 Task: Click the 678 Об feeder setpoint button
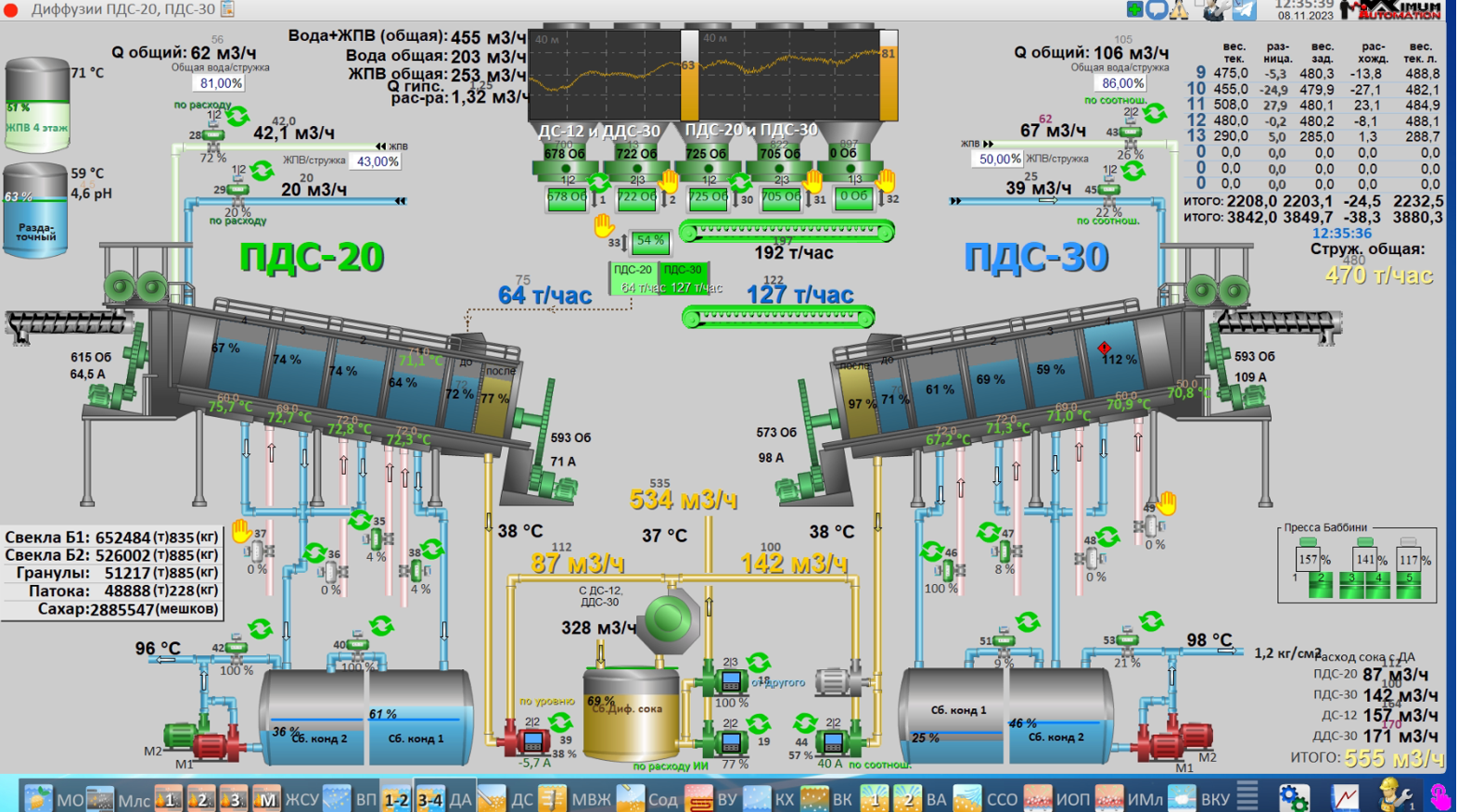pos(566,198)
